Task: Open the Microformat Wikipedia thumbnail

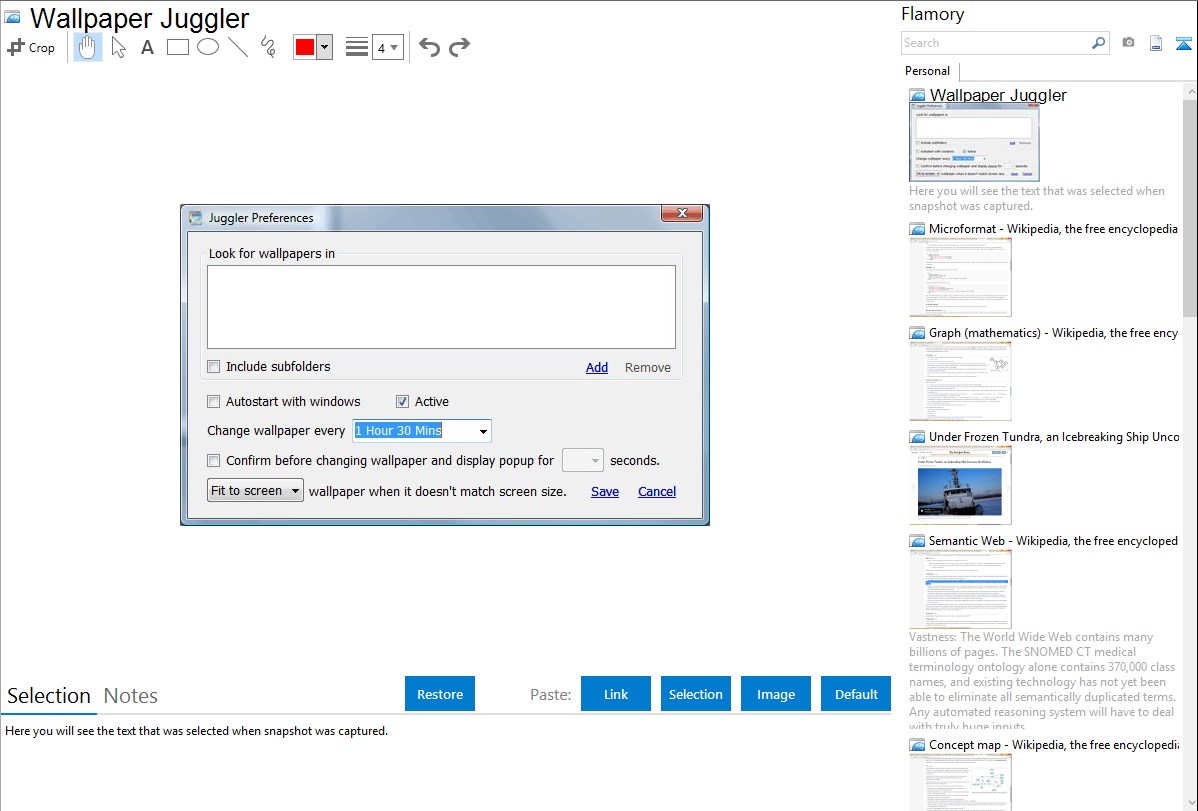Action: pos(960,277)
